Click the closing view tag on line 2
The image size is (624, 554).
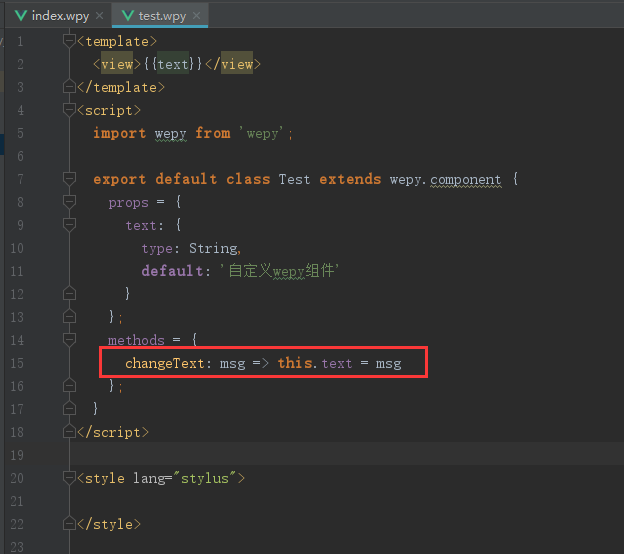(x=233, y=64)
